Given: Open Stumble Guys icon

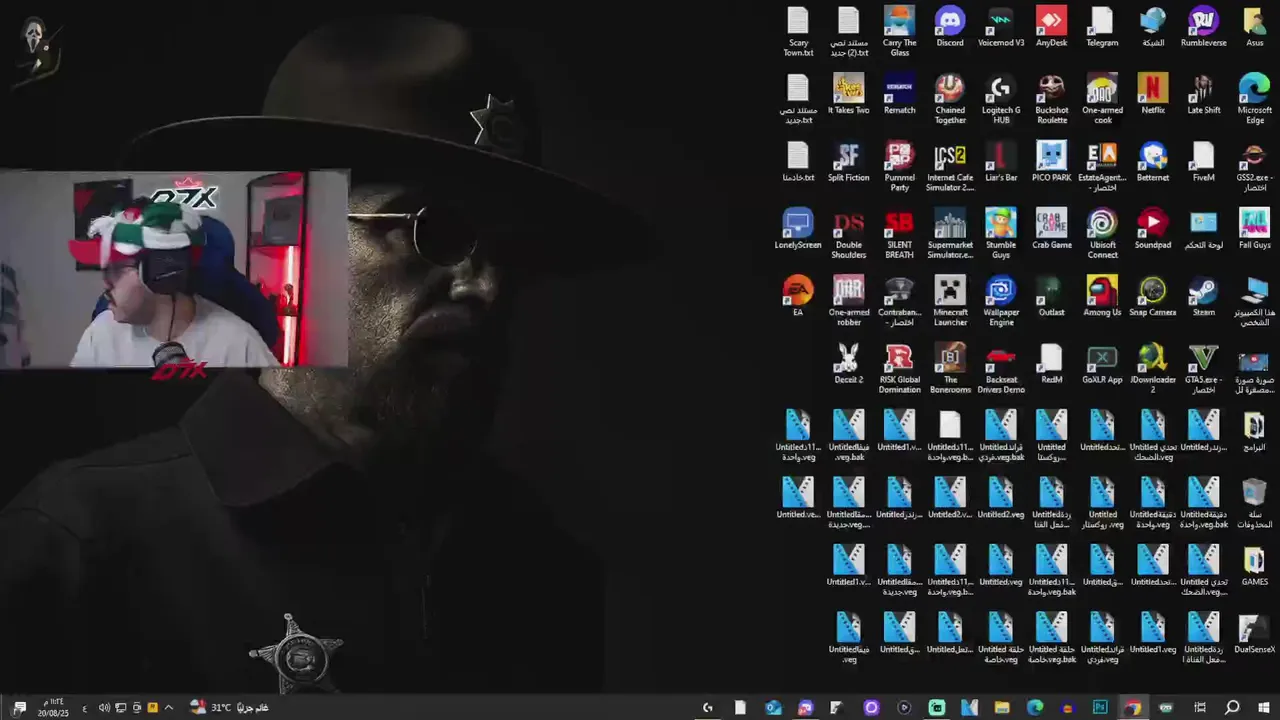Looking at the screenshot, I should click(1001, 233).
